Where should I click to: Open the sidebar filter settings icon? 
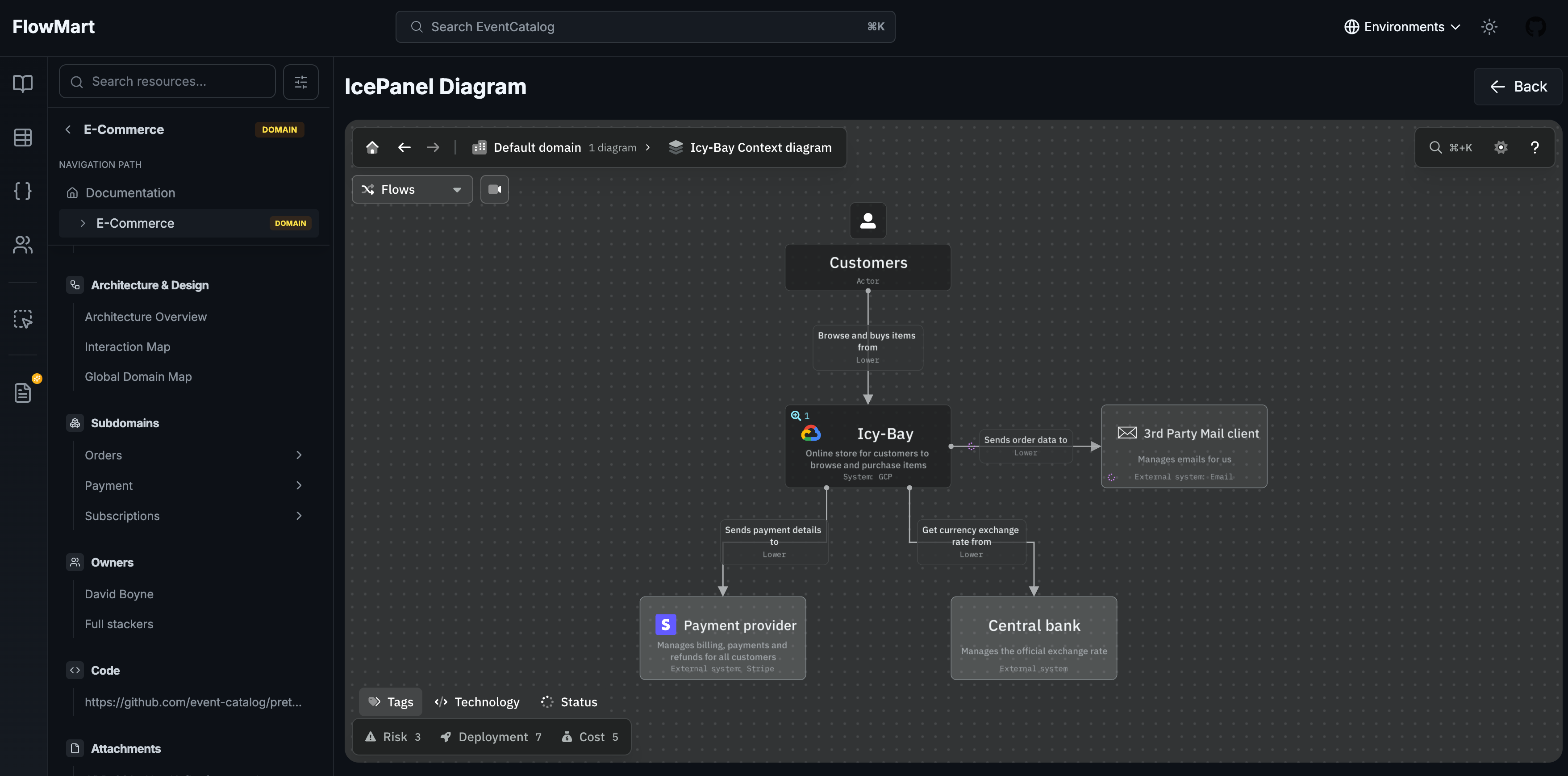tap(300, 82)
